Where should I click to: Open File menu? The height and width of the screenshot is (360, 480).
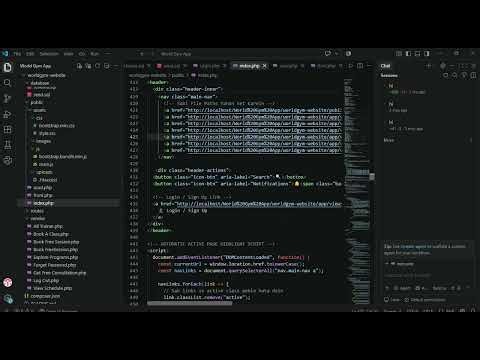pos(17,54)
